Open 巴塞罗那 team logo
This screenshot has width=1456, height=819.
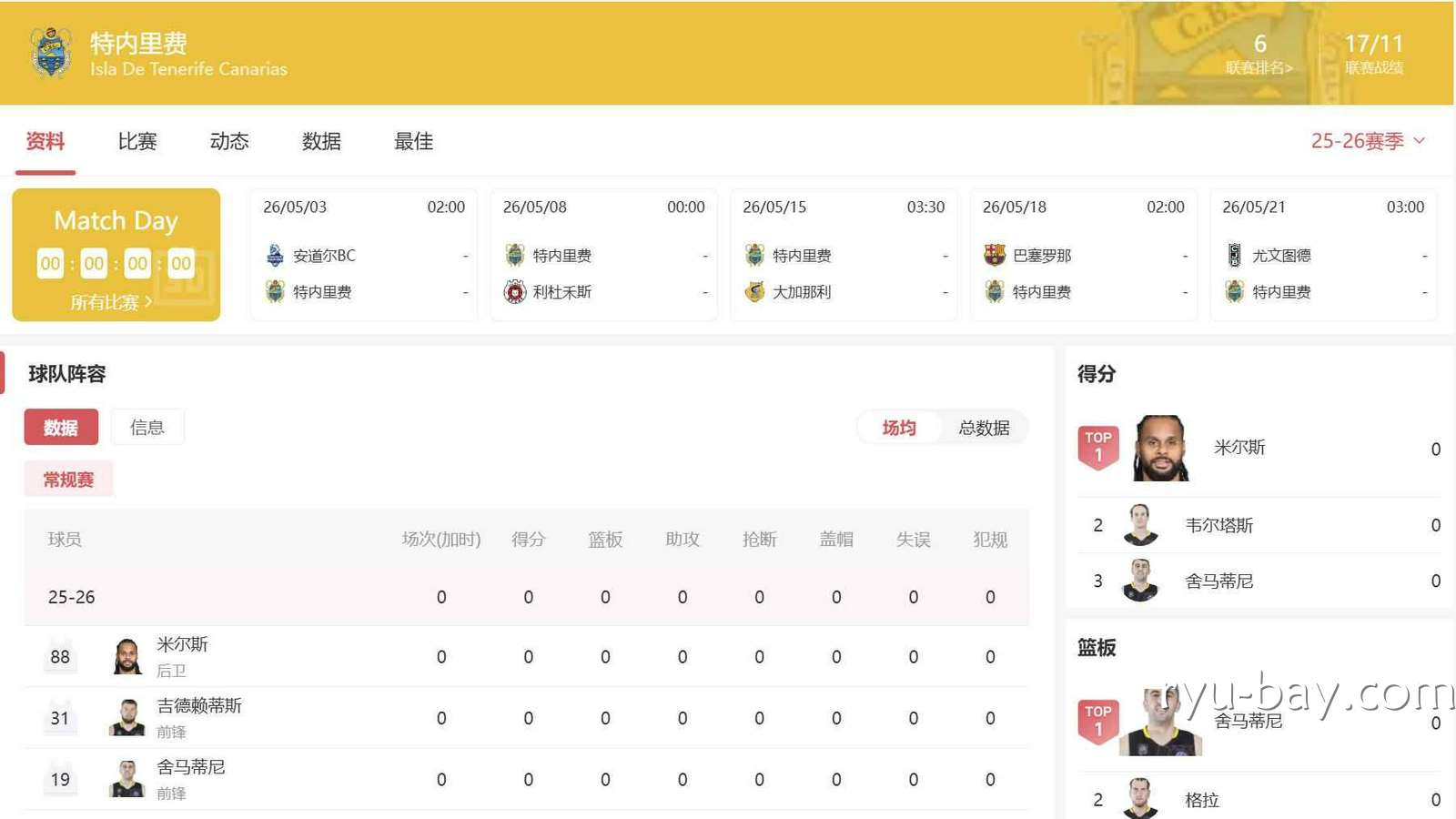(x=995, y=255)
